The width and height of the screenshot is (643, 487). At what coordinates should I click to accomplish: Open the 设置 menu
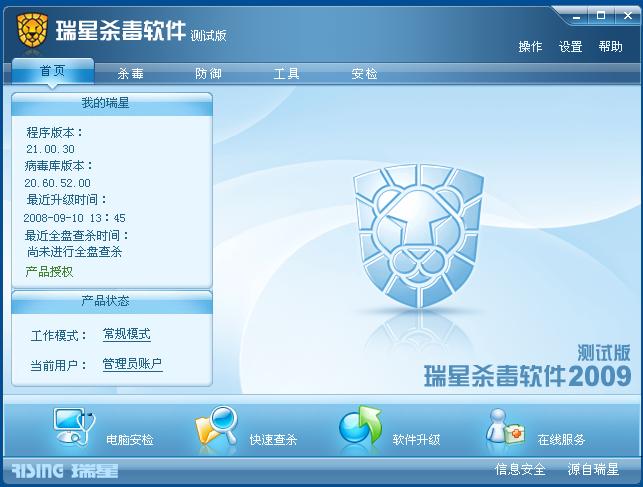point(570,46)
